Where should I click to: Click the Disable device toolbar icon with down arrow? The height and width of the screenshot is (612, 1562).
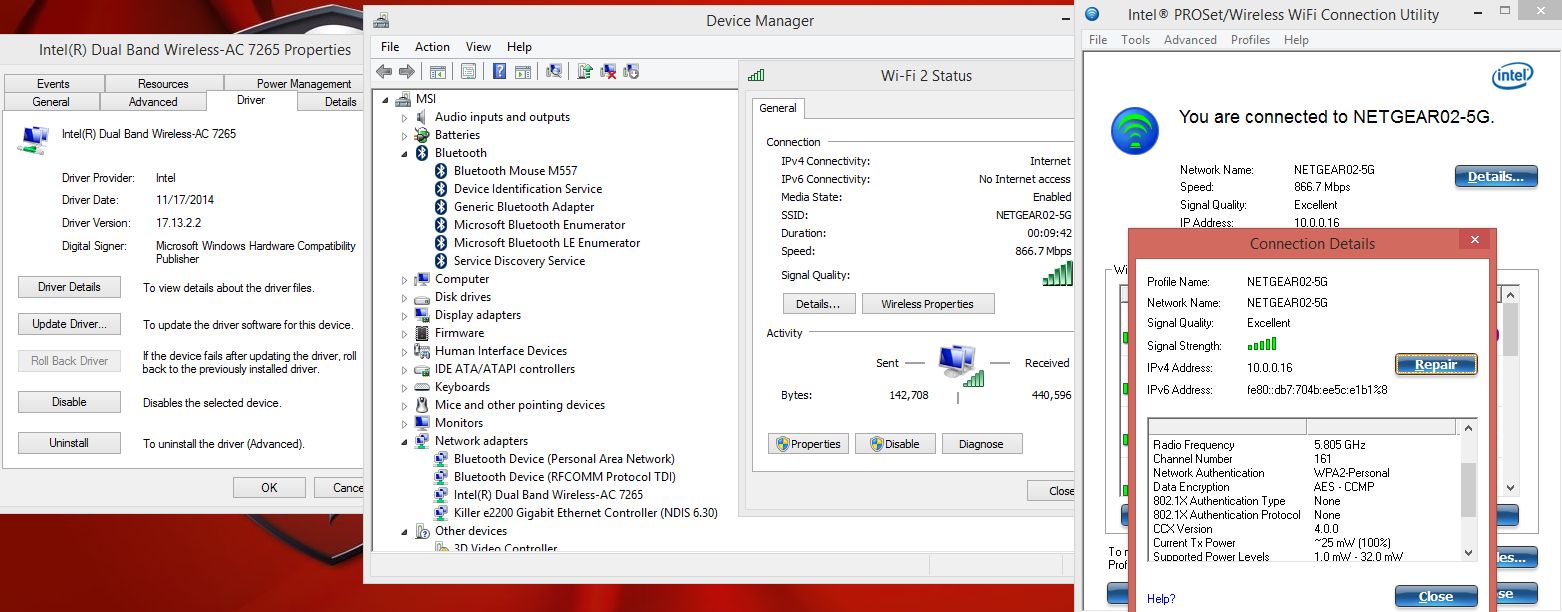pos(631,71)
